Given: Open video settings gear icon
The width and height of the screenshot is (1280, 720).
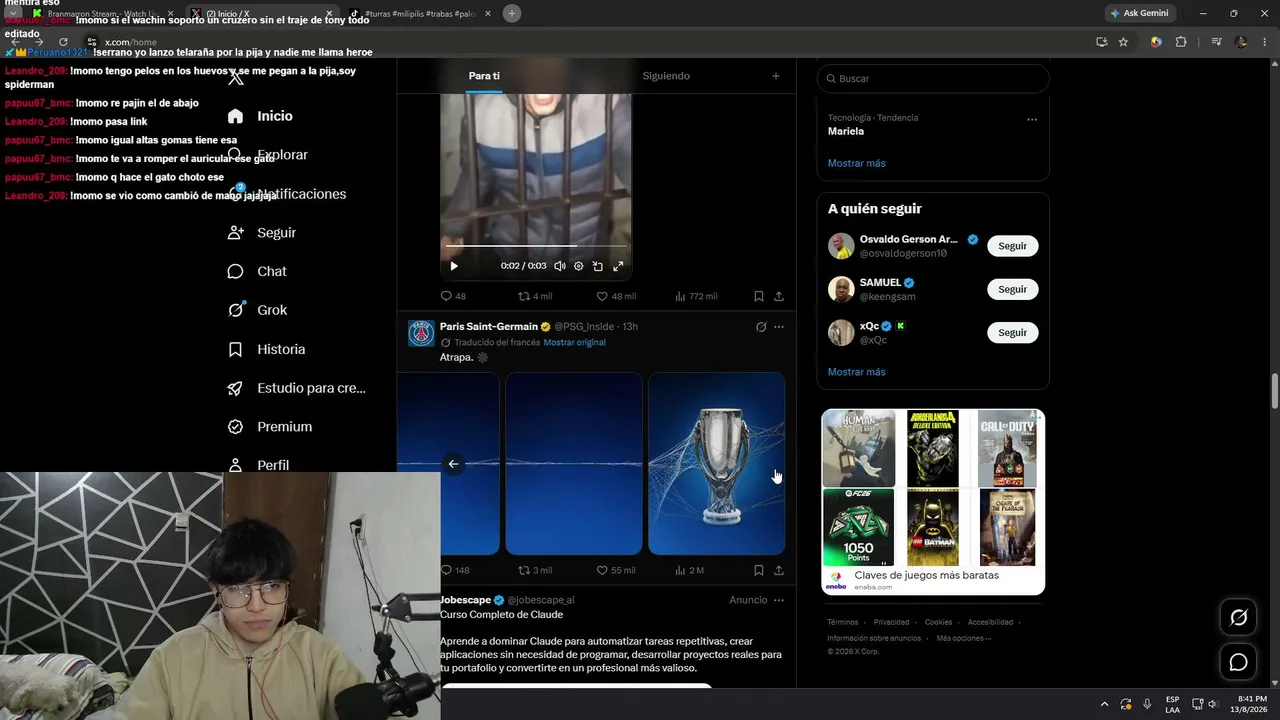Looking at the screenshot, I should tap(578, 266).
